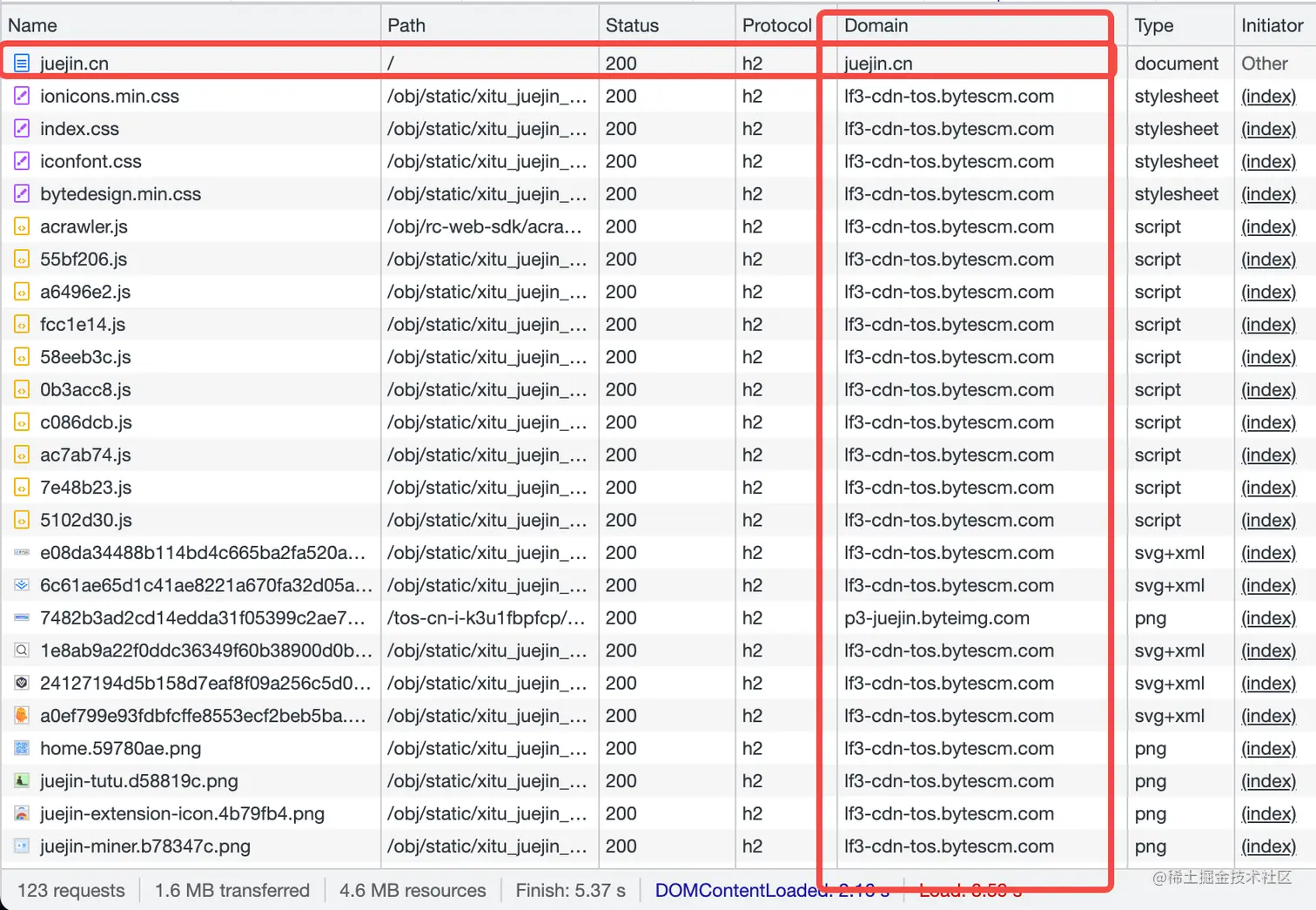Click the image icon for home.59780ae.png
The height and width of the screenshot is (910, 1316).
click(22, 748)
